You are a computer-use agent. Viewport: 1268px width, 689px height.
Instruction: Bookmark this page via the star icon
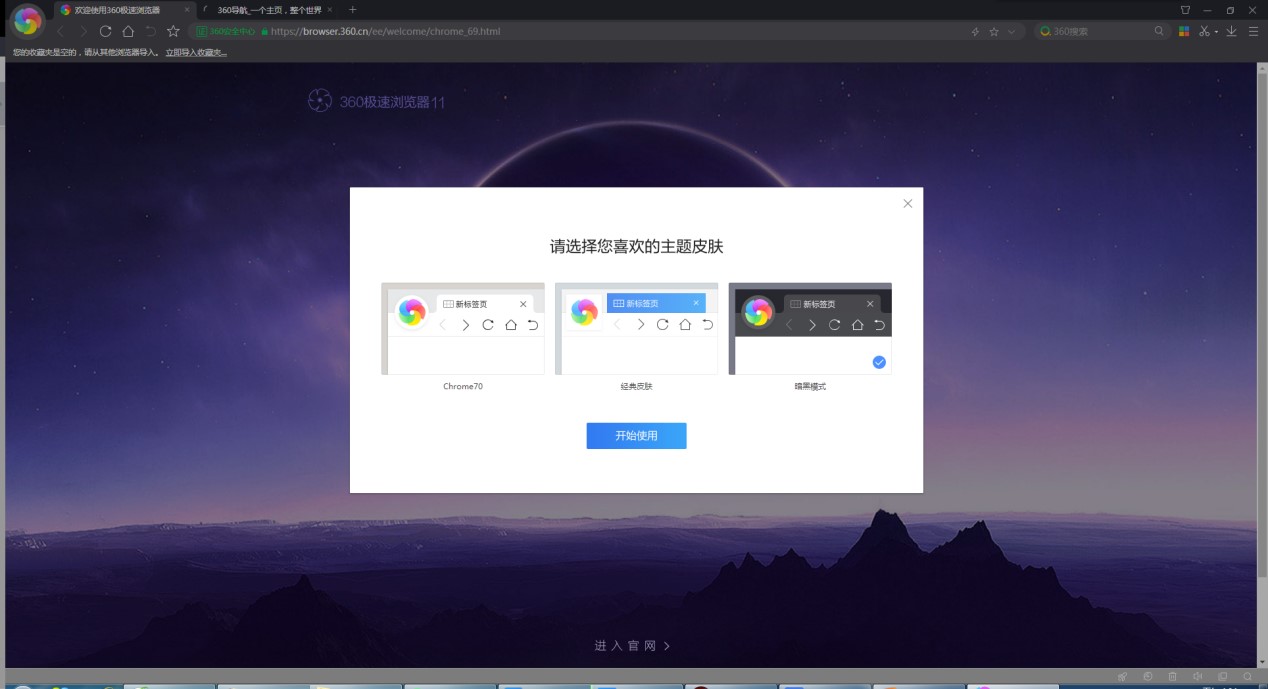click(x=994, y=31)
